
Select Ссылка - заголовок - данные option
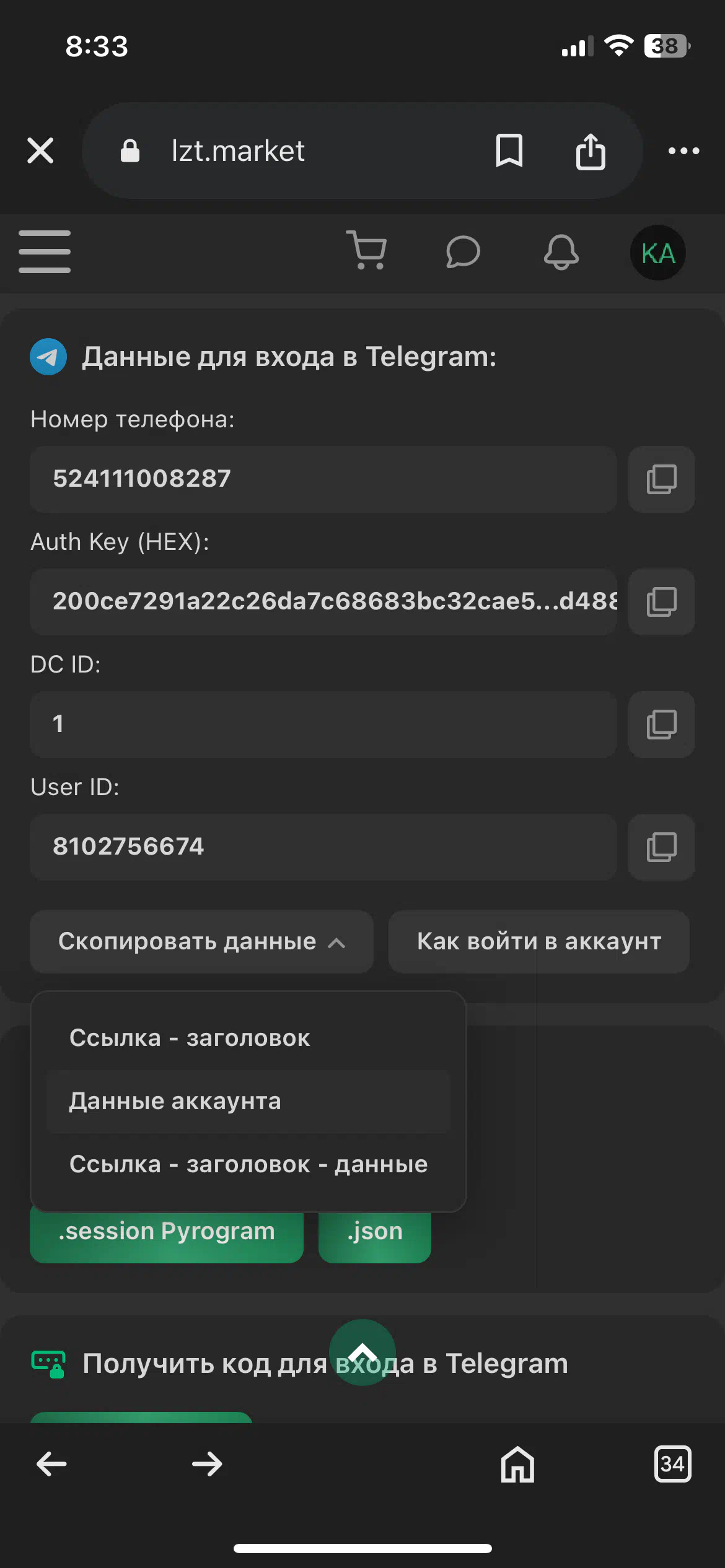(248, 1164)
